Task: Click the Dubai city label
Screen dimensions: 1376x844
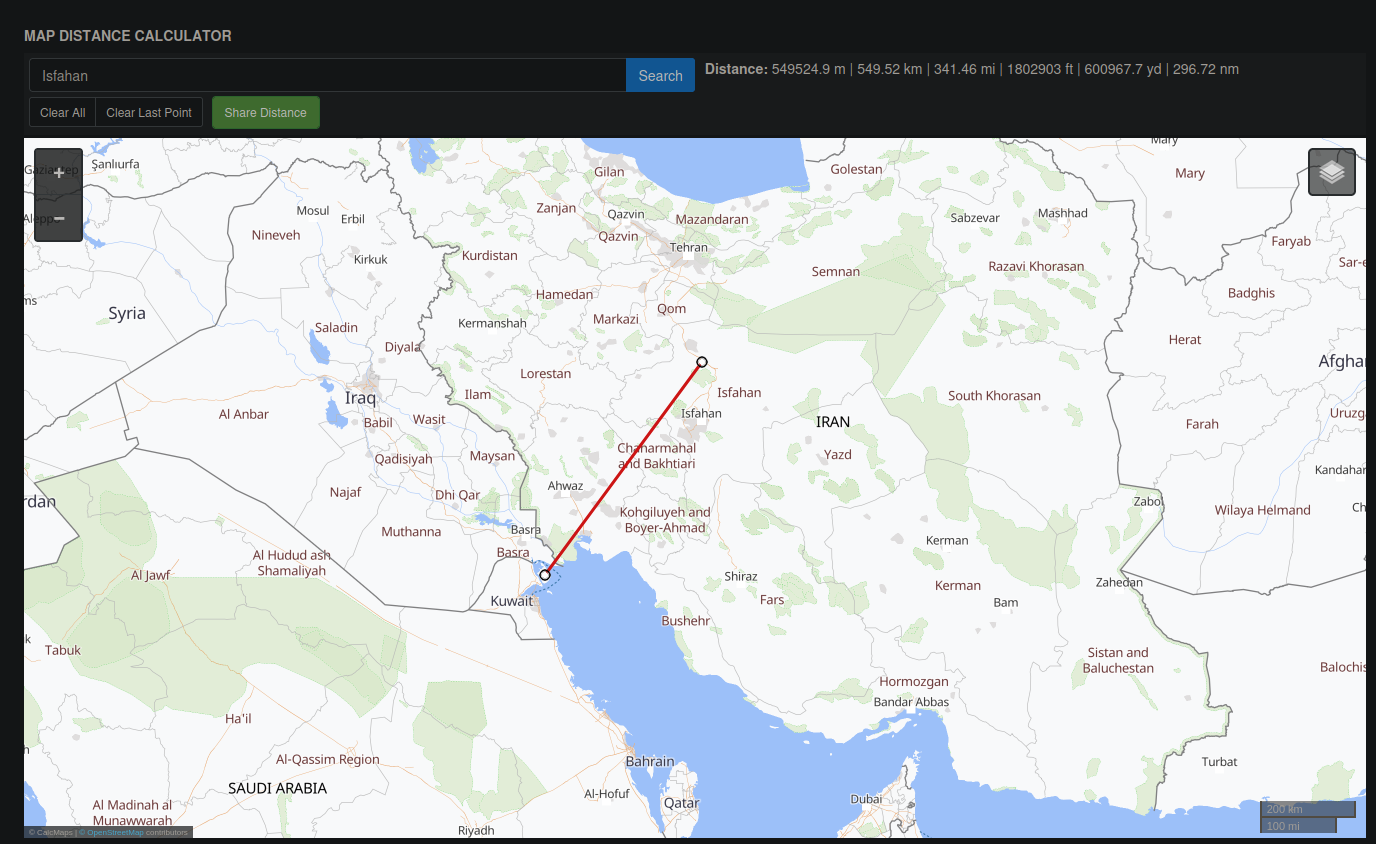Action: 866,799
